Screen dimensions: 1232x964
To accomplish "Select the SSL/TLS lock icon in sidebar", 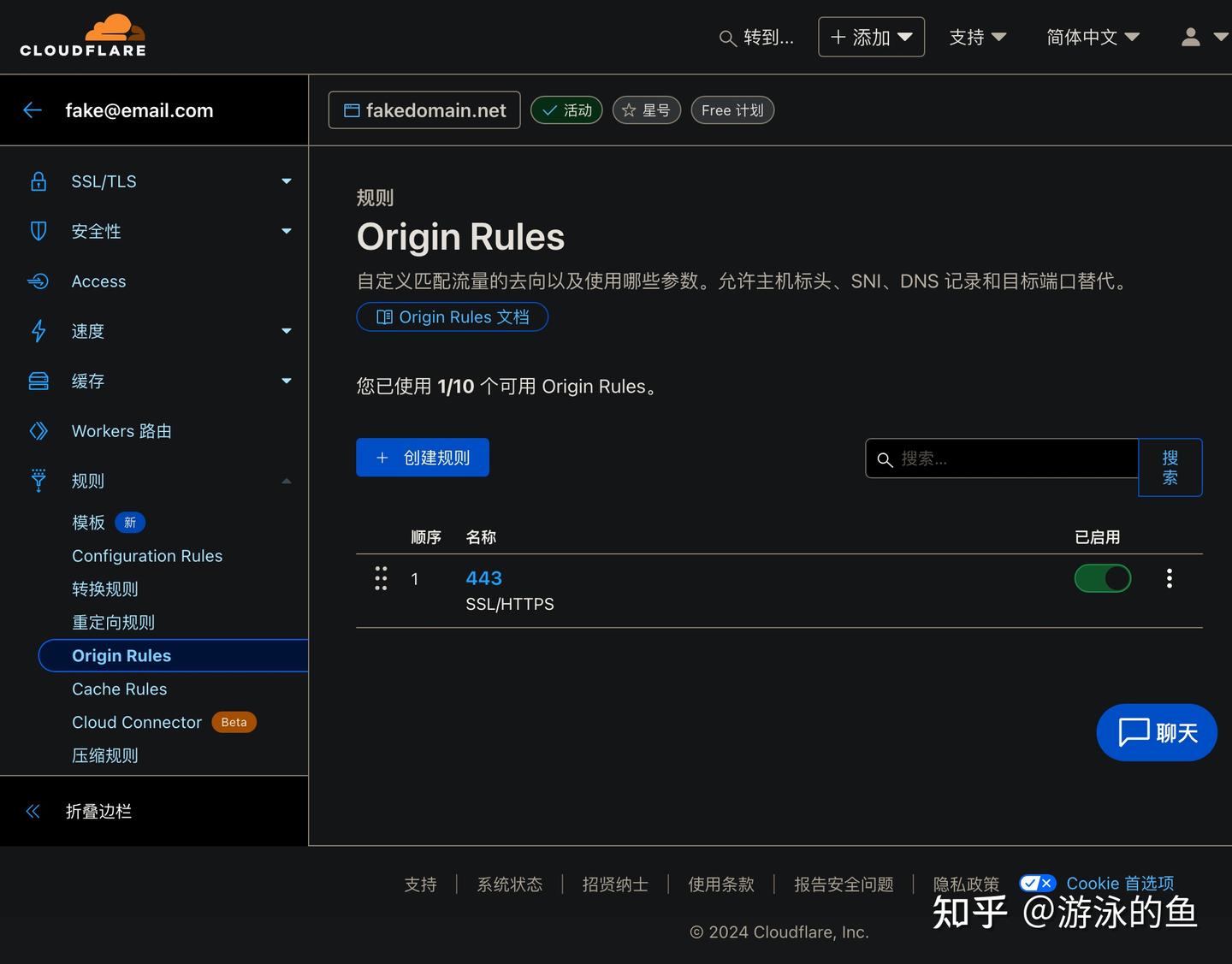I will pos(38,180).
